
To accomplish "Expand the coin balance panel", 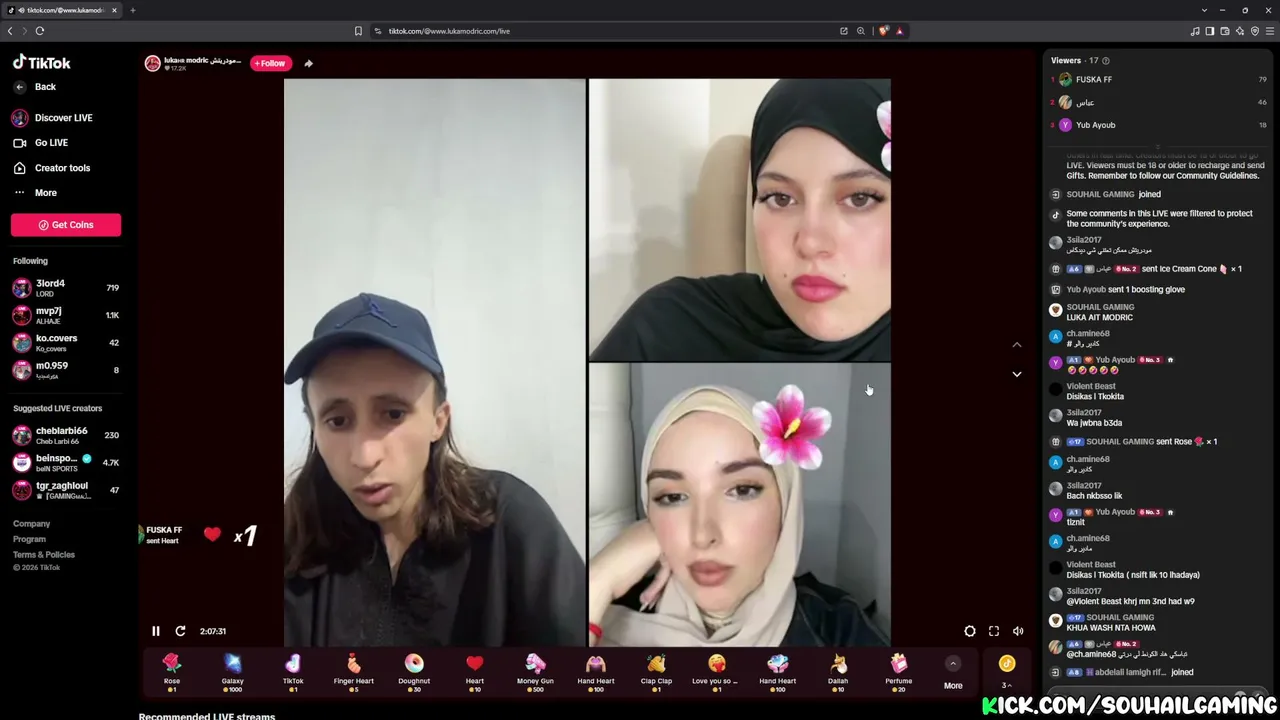I will [x=1007, y=671].
